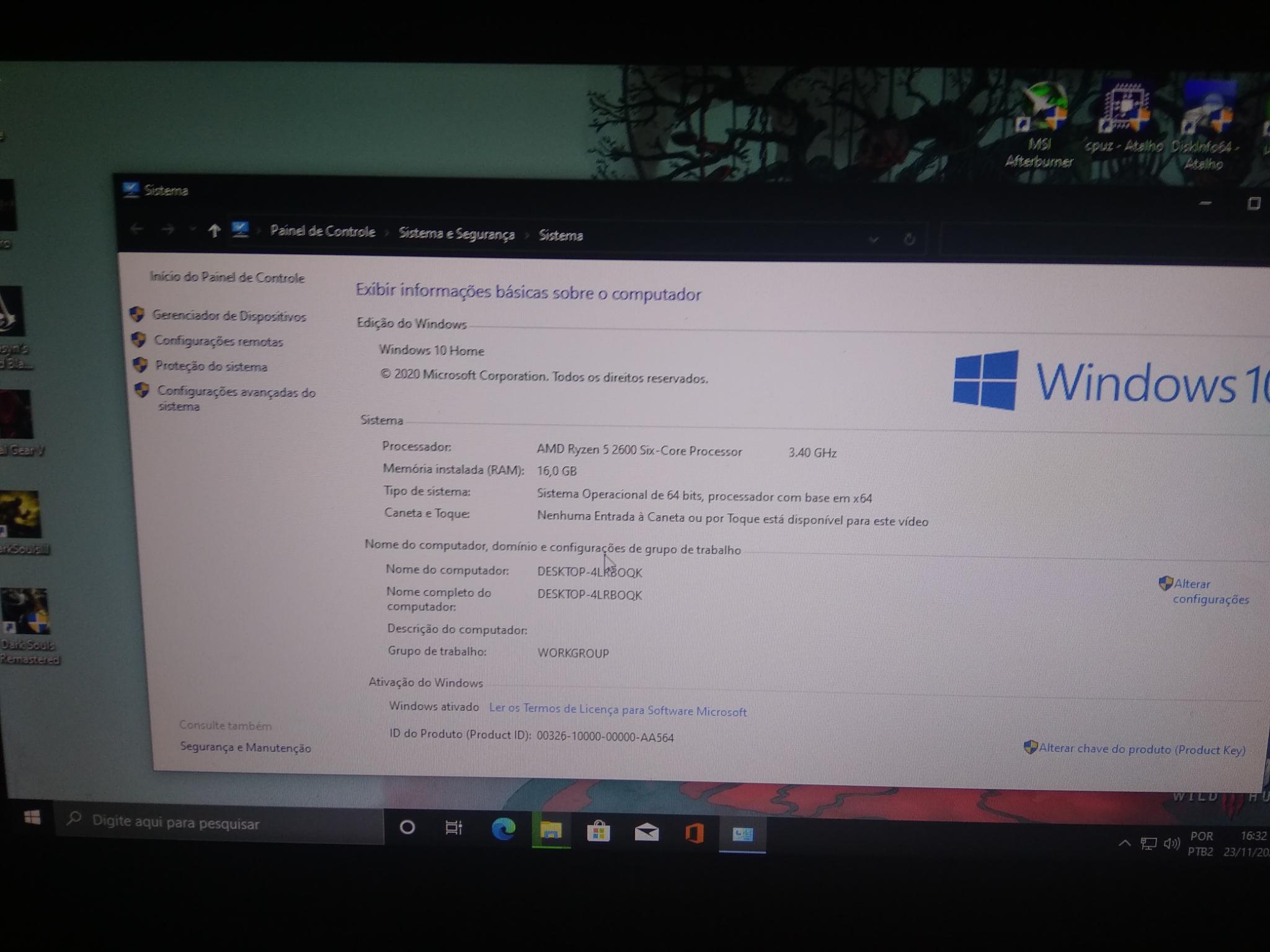Click Alterar chave do produto link
The width and height of the screenshot is (1270, 952).
click(x=1142, y=749)
